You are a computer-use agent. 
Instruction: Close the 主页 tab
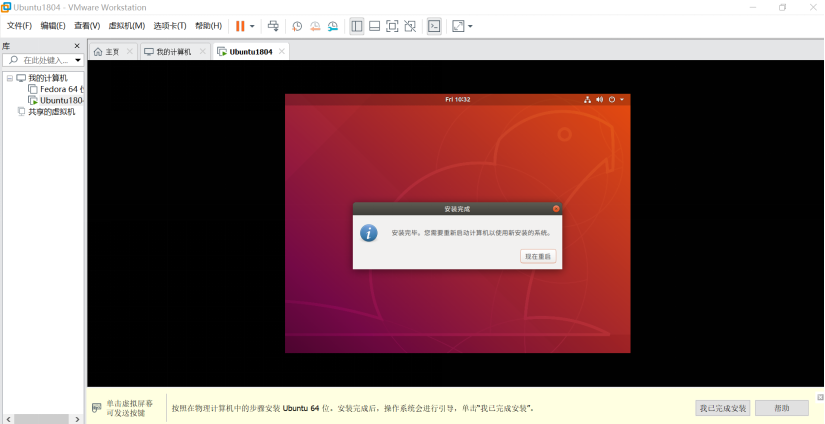[129, 51]
